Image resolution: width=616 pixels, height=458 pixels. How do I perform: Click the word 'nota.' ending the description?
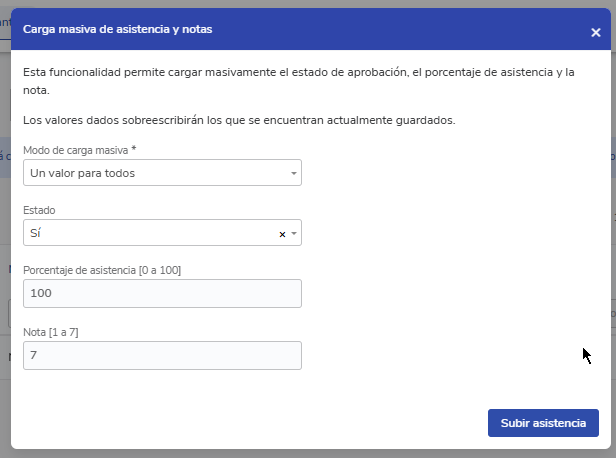(x=37, y=90)
